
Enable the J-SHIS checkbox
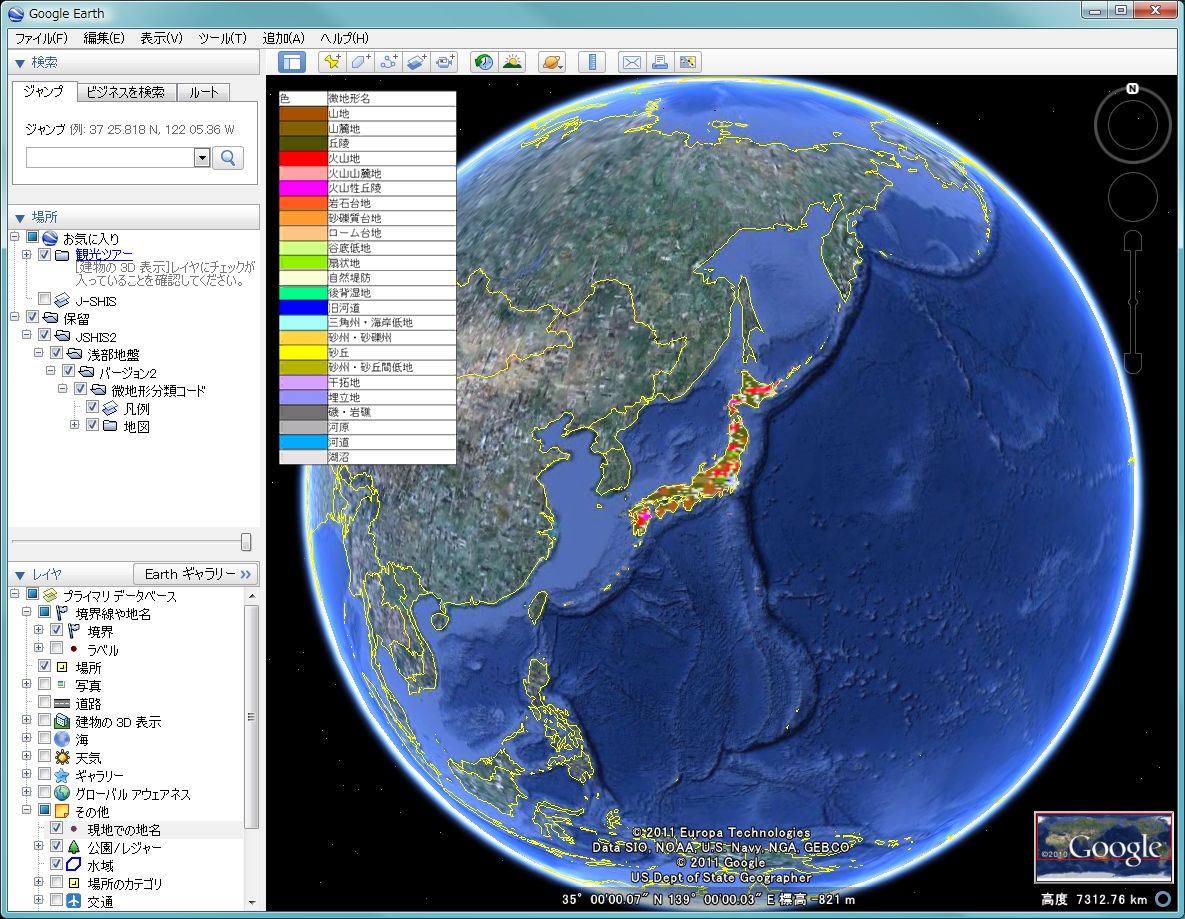coord(45,299)
